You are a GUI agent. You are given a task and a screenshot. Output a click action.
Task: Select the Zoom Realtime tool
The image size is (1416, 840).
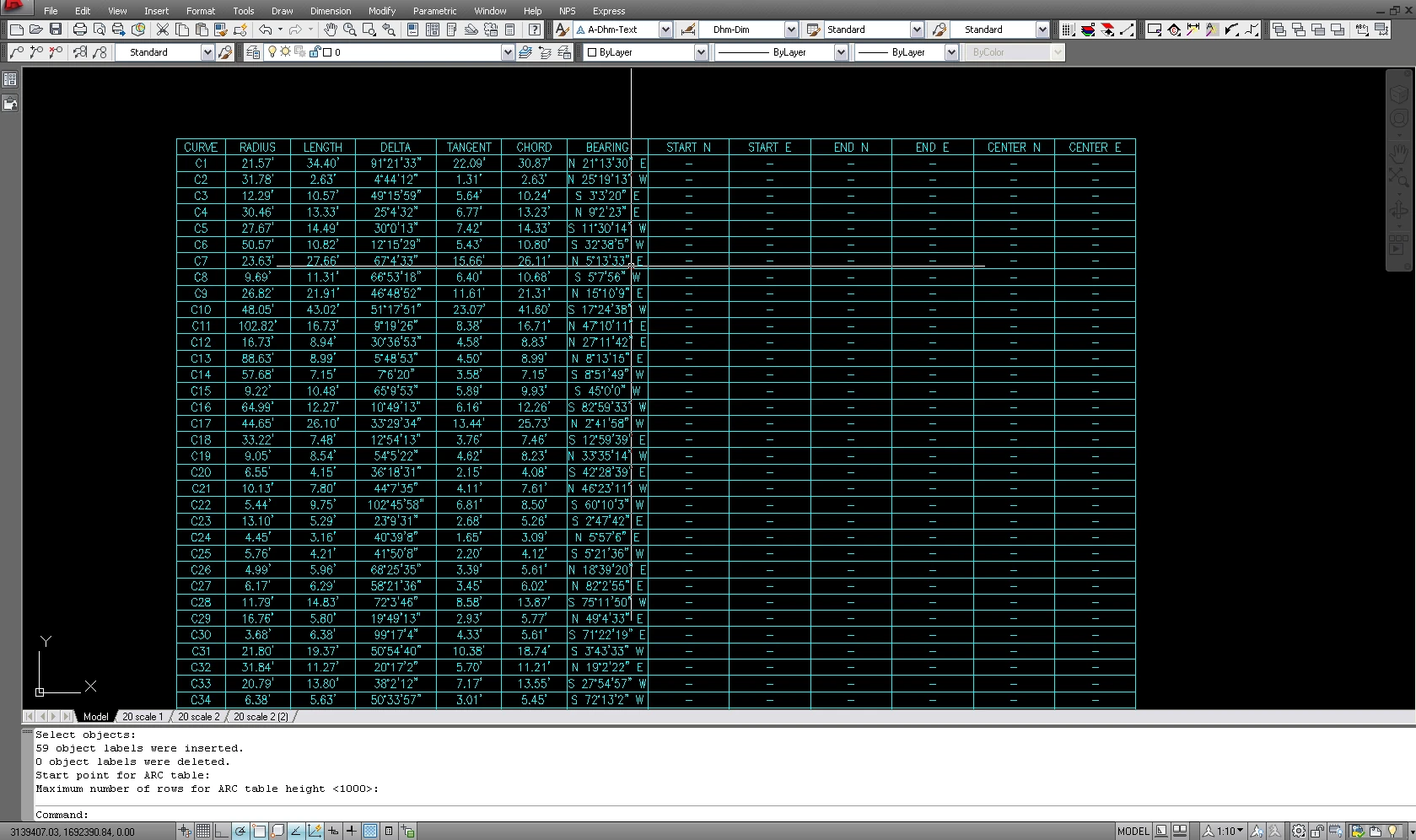point(350,30)
